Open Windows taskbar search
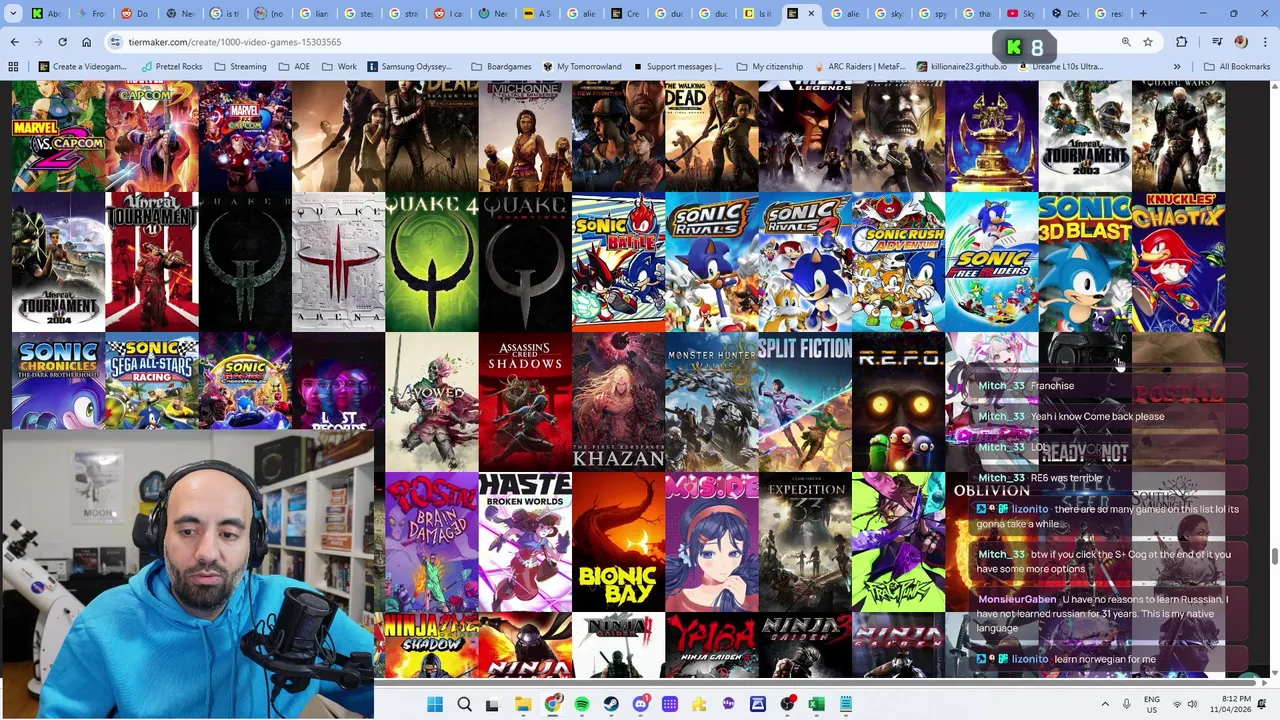The width and height of the screenshot is (1280, 720). click(464, 704)
